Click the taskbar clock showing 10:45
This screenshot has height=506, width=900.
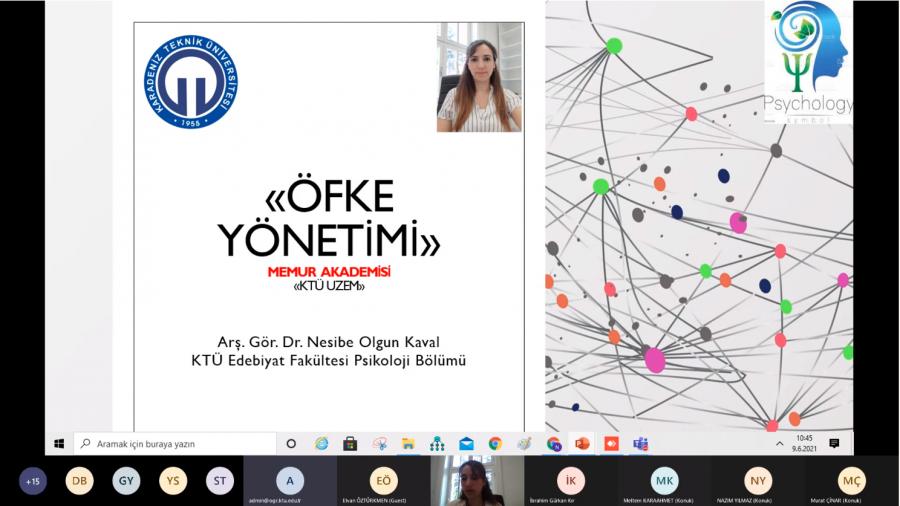click(x=805, y=443)
